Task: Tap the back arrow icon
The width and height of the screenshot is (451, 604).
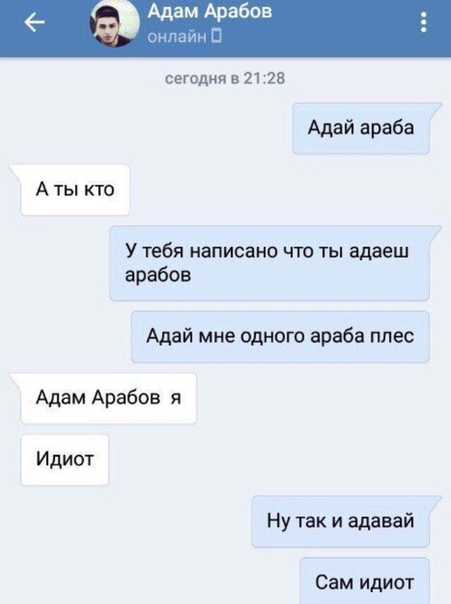Action: (35, 22)
